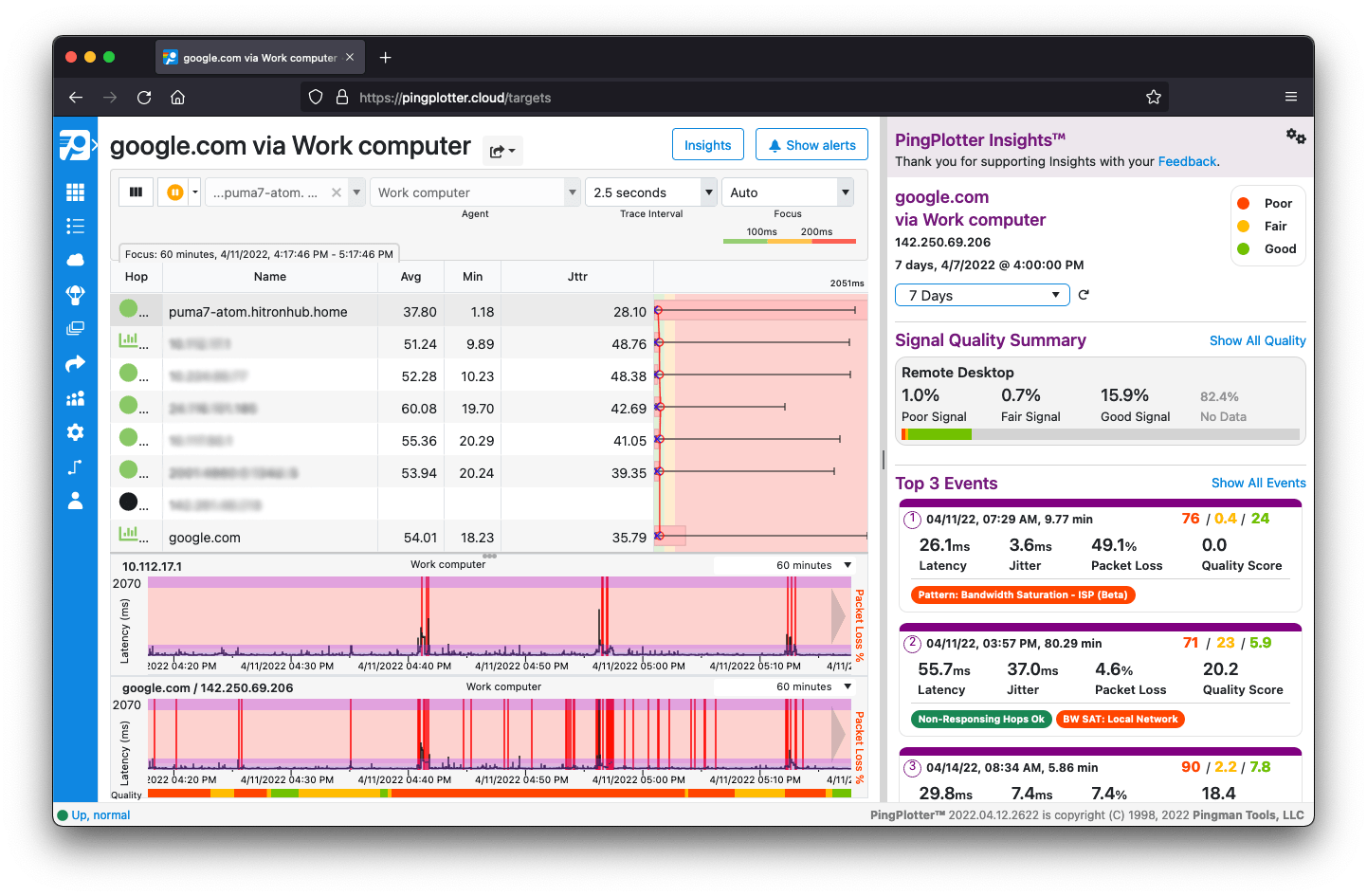Open the Show All Events link

coord(1258,483)
